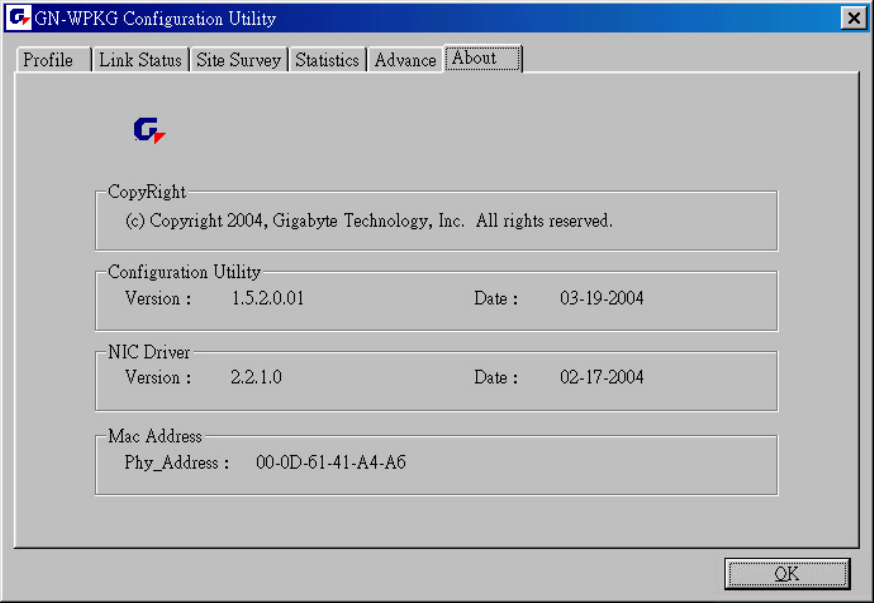The height and width of the screenshot is (603, 874).
Task: Select the copyright 2004 Gigabyte Technology text
Action: tap(368, 221)
